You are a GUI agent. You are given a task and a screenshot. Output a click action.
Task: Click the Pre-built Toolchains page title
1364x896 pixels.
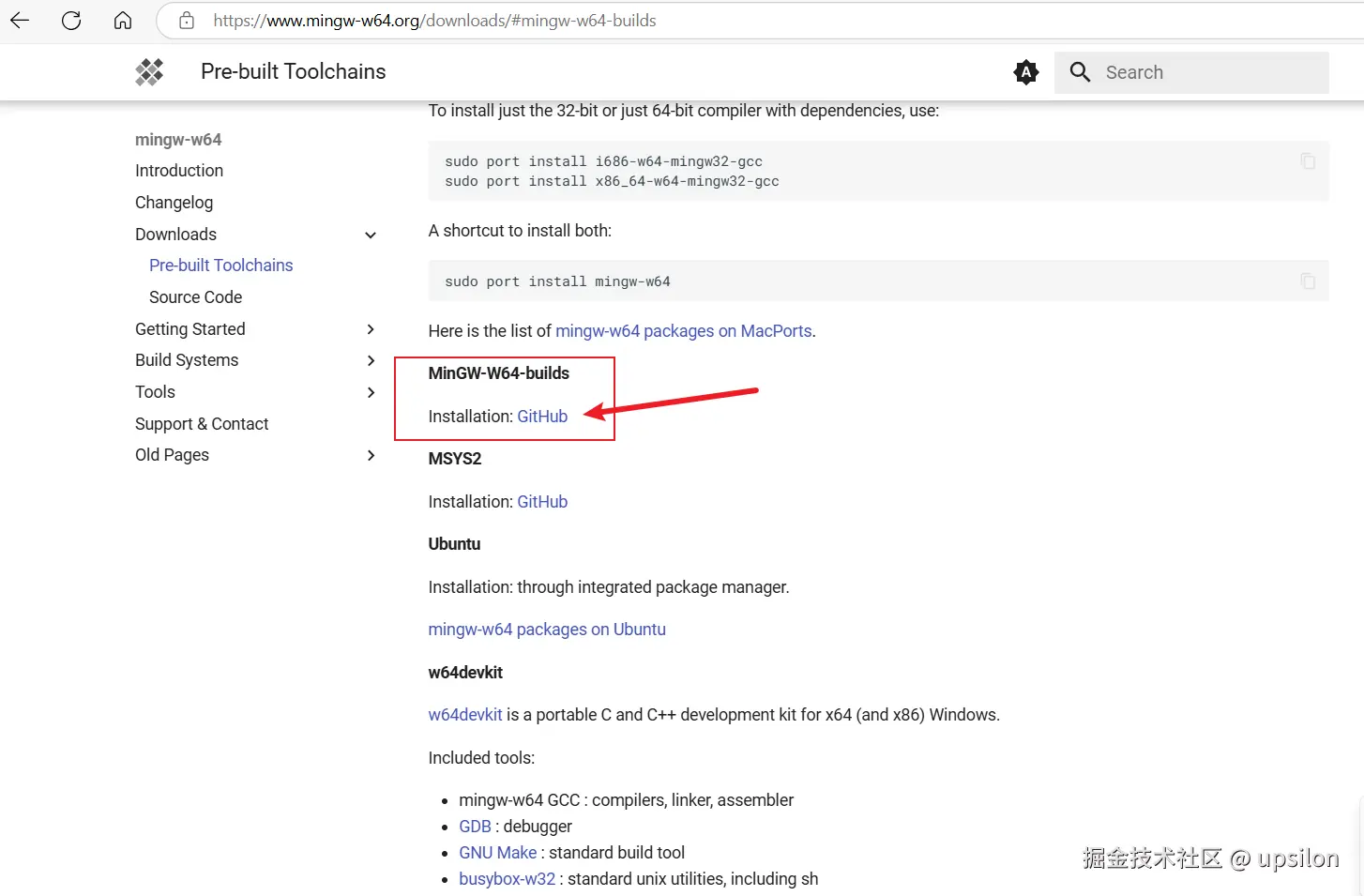pyautogui.click(x=294, y=72)
